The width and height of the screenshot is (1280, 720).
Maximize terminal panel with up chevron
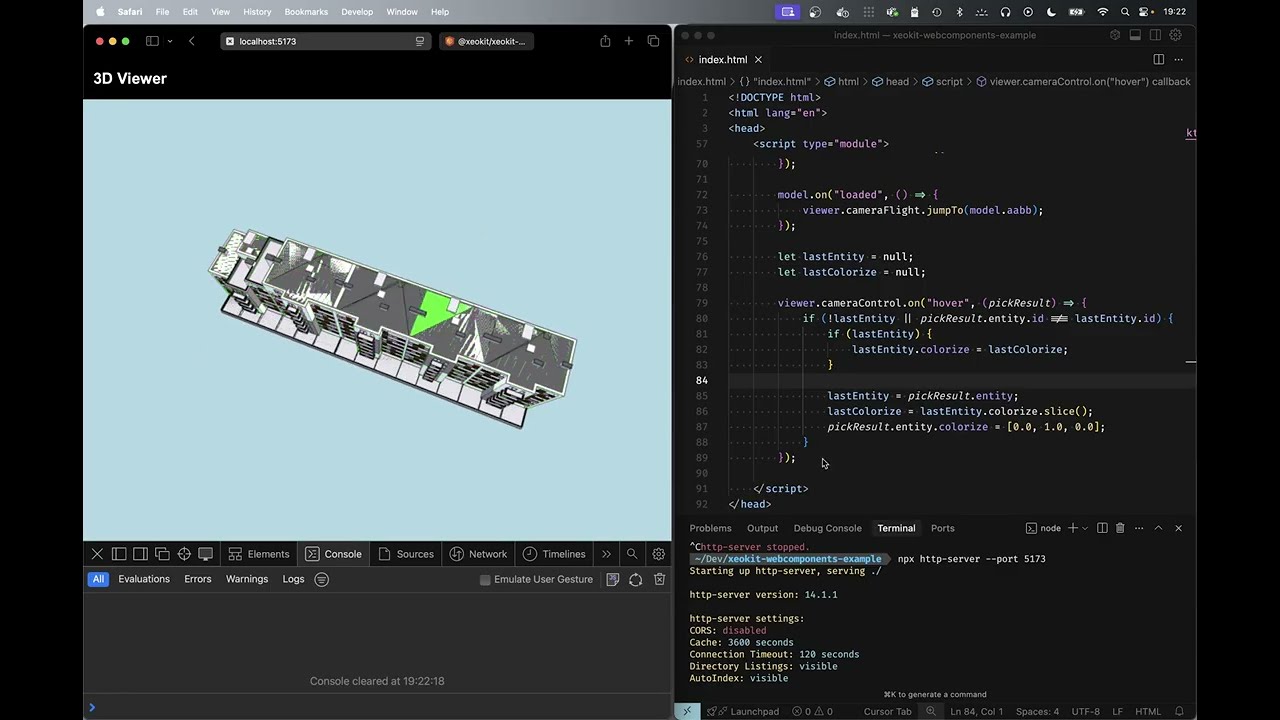(1158, 528)
